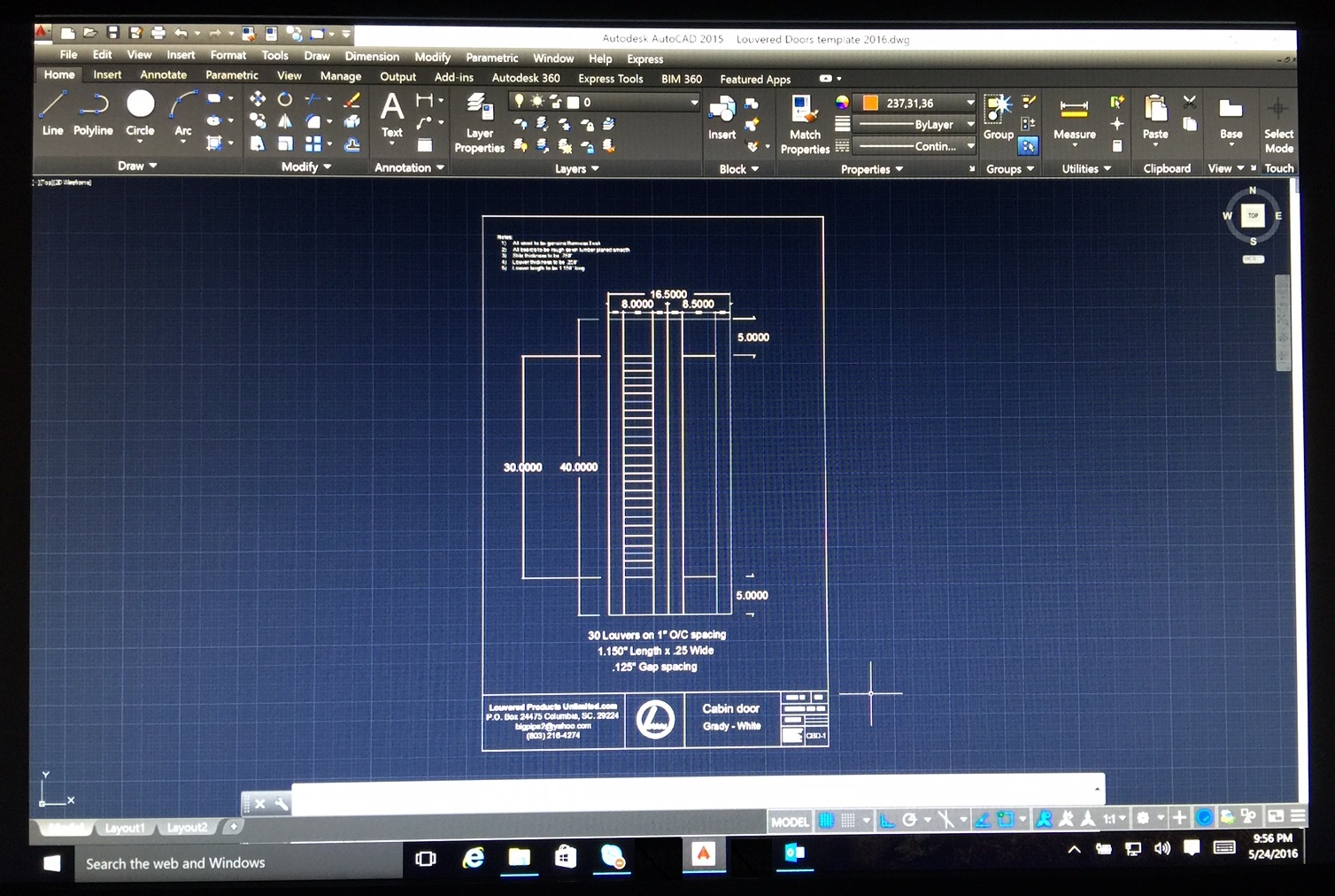Use the Mirror tool icon
The height and width of the screenshot is (896, 1335).
tap(285, 121)
